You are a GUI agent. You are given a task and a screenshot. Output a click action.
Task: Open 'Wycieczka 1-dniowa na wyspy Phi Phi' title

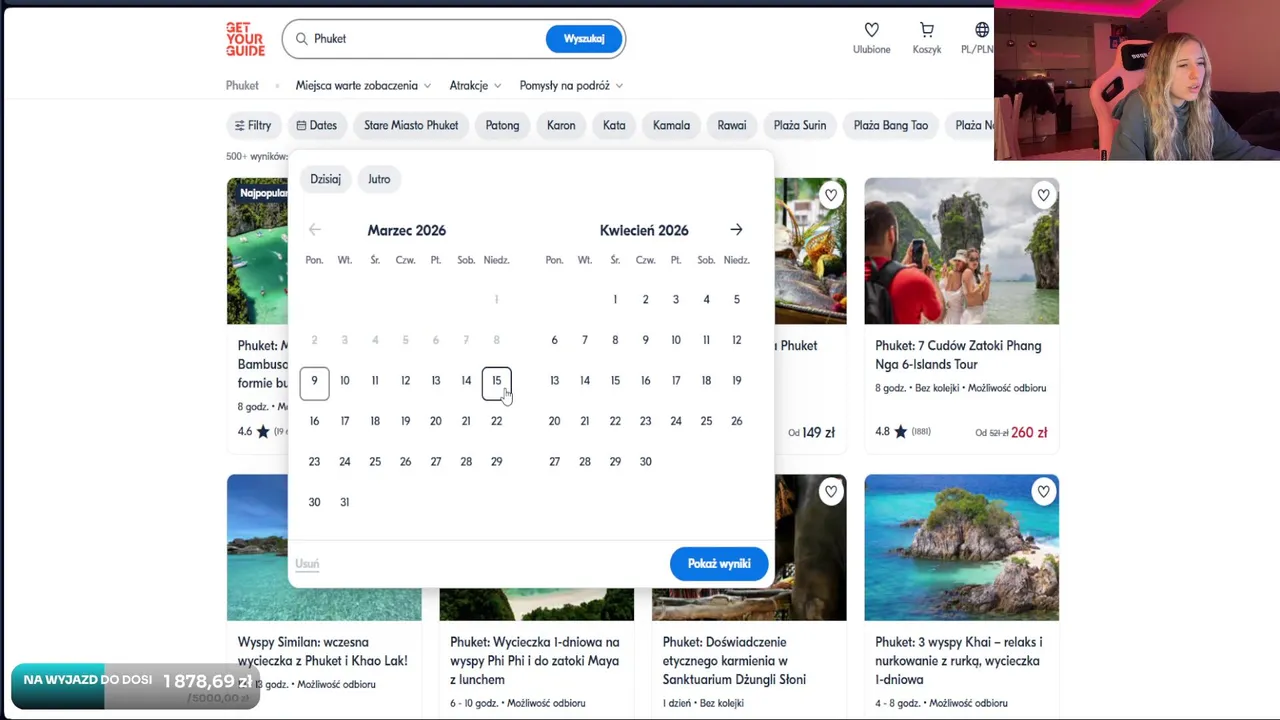535,661
